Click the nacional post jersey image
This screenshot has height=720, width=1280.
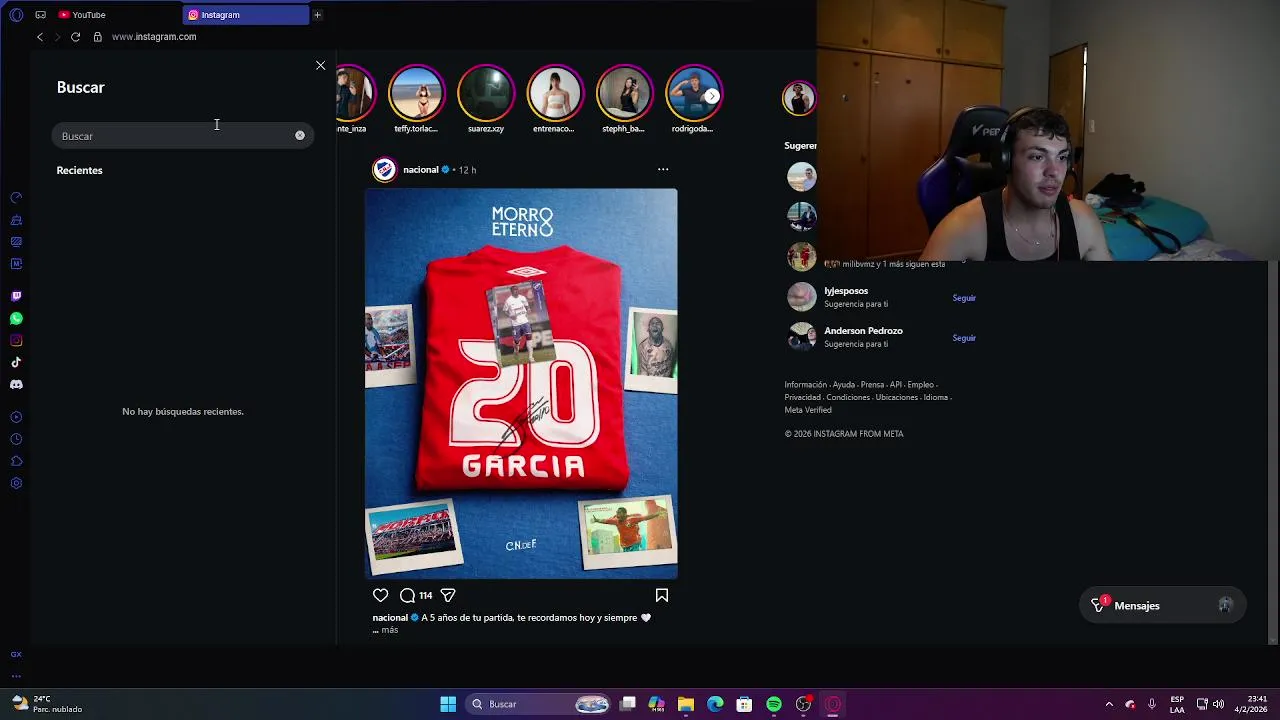click(x=521, y=384)
